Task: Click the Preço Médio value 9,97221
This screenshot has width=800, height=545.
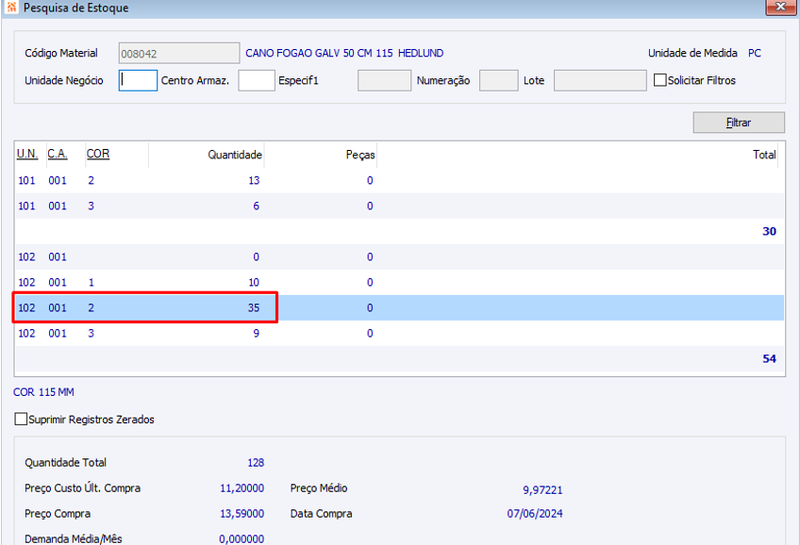Action: point(542,490)
